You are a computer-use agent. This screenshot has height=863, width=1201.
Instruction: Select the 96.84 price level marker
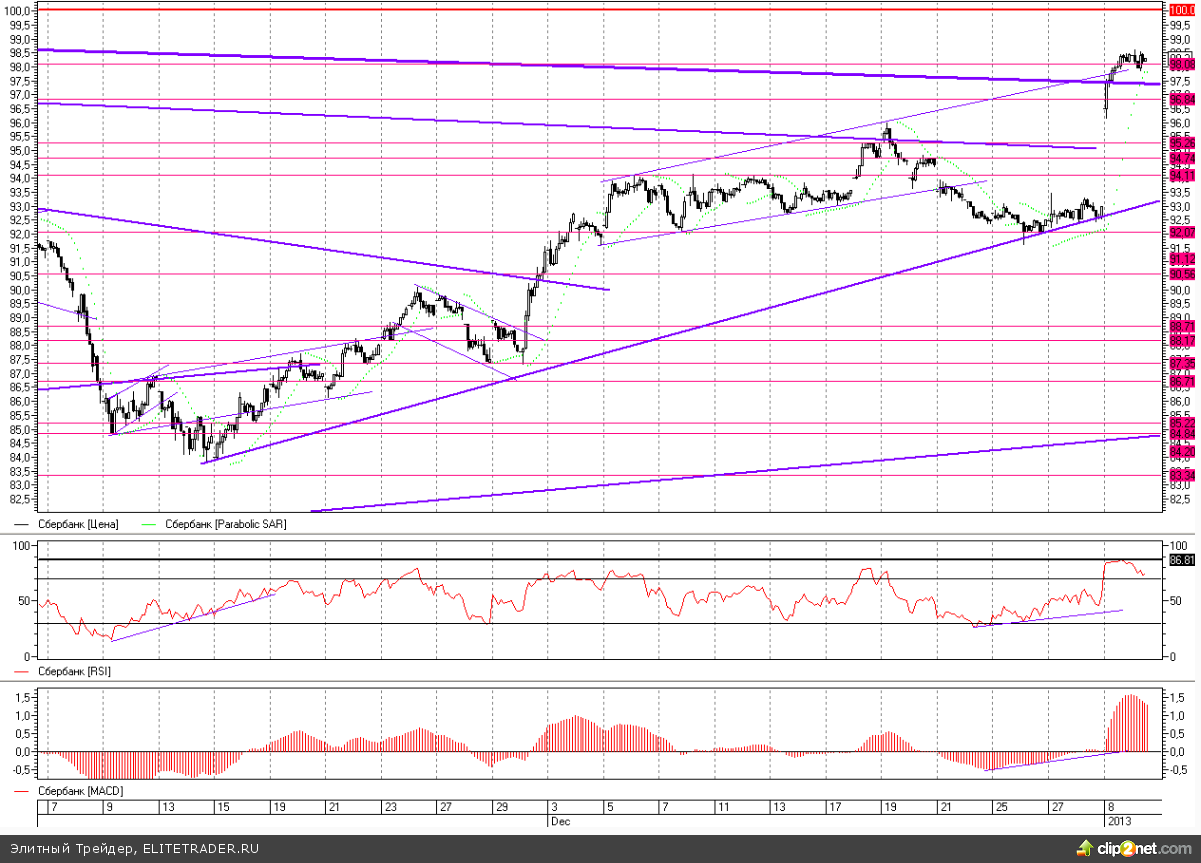[x=1182, y=99]
